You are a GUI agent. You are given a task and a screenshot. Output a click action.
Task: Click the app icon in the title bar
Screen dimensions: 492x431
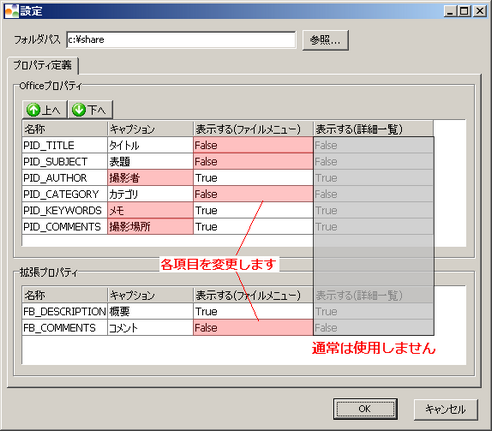click(x=11, y=11)
